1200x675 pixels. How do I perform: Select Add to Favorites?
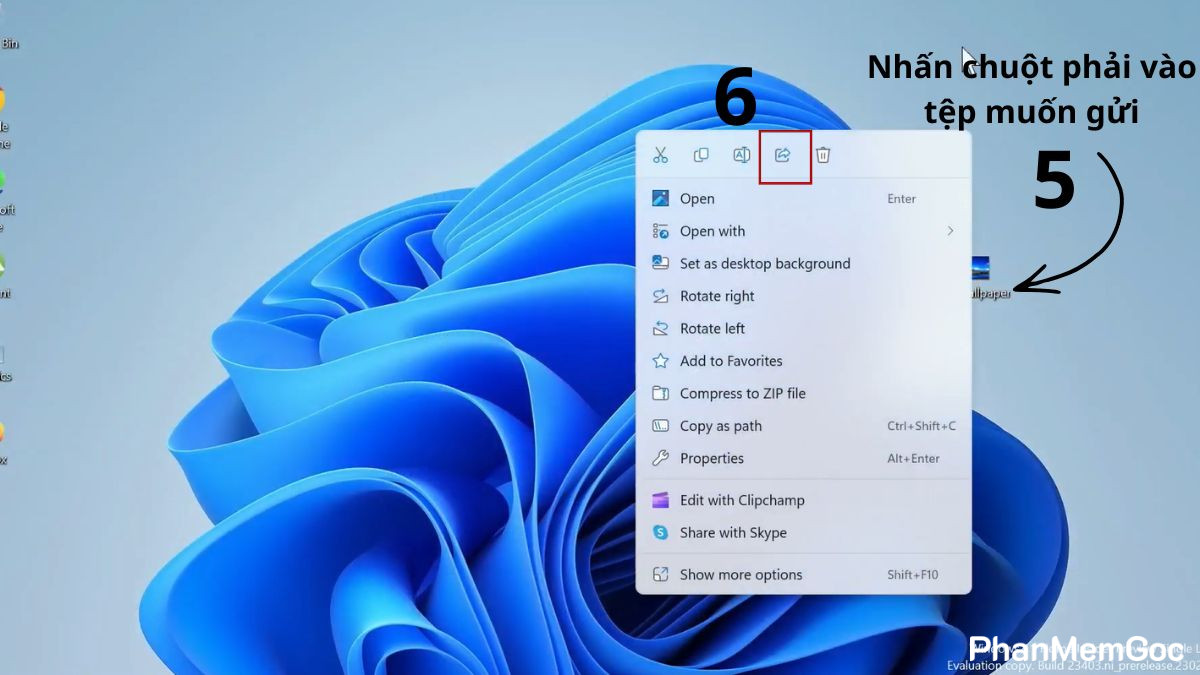click(803, 361)
